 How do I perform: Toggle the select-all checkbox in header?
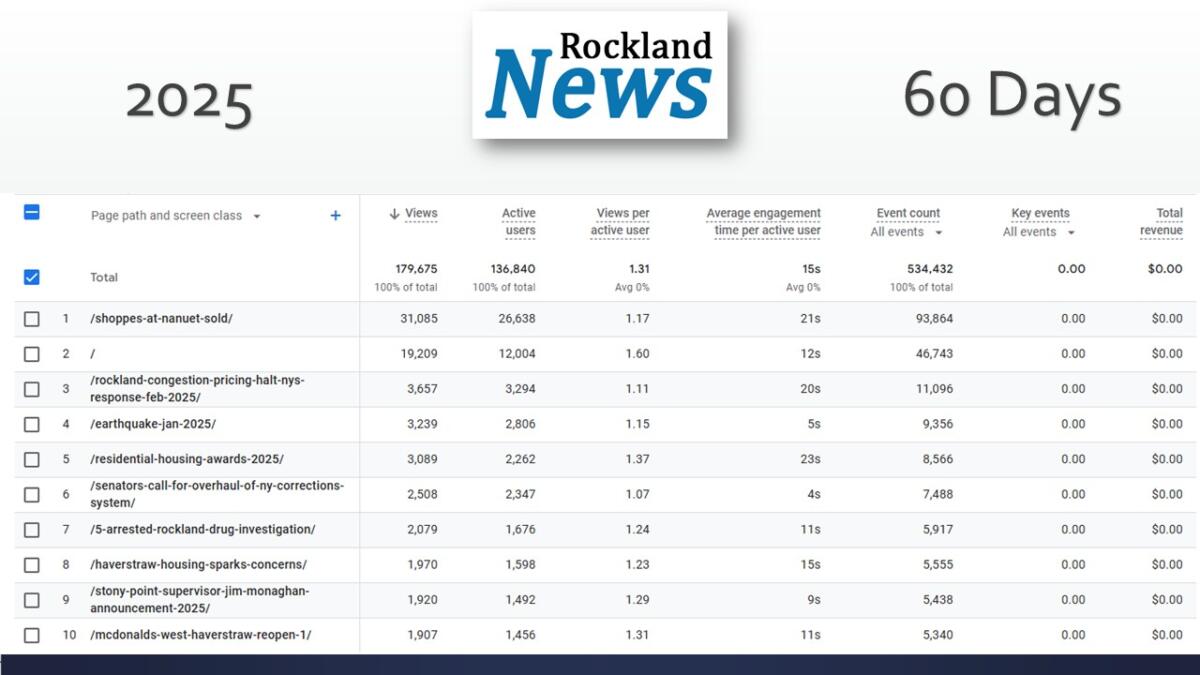31,212
